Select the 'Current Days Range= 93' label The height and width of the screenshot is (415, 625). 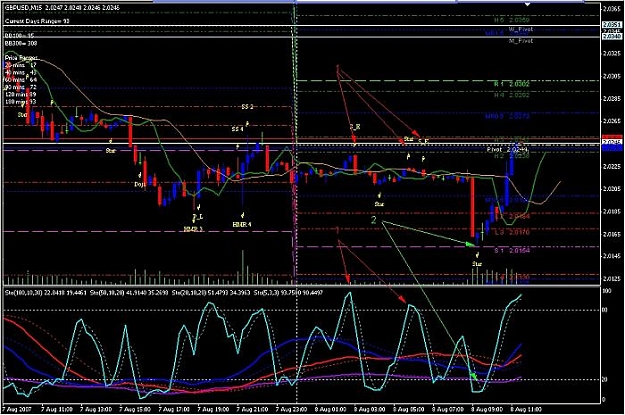click(37, 21)
